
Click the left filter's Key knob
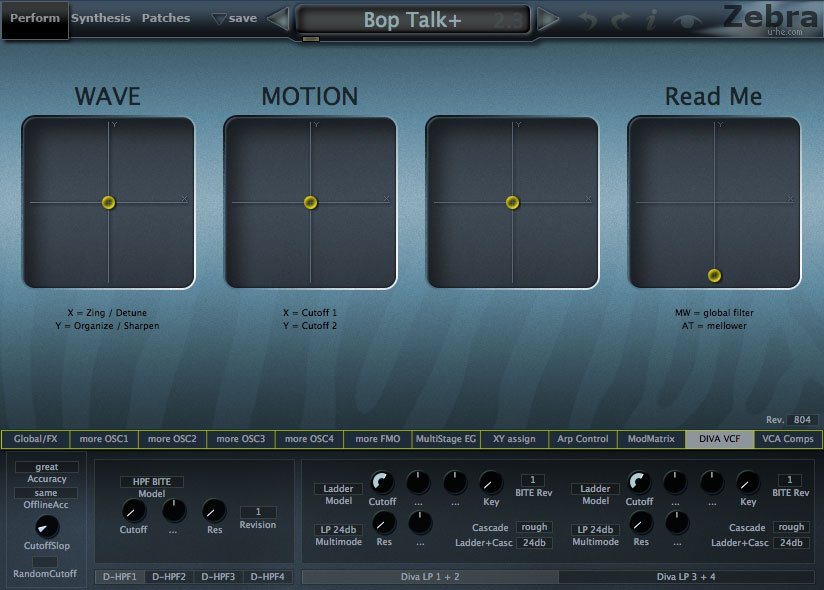pos(491,482)
